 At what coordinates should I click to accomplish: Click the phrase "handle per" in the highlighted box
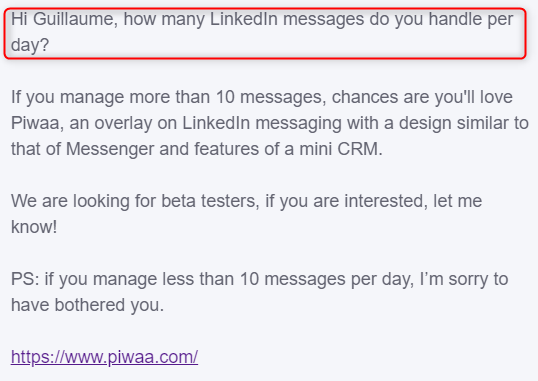point(471,19)
